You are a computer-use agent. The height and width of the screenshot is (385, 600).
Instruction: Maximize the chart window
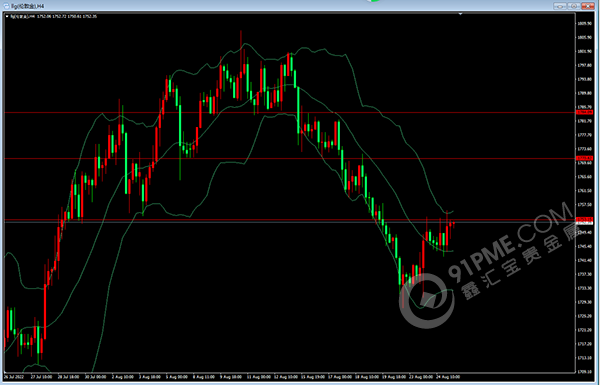(x=574, y=6)
